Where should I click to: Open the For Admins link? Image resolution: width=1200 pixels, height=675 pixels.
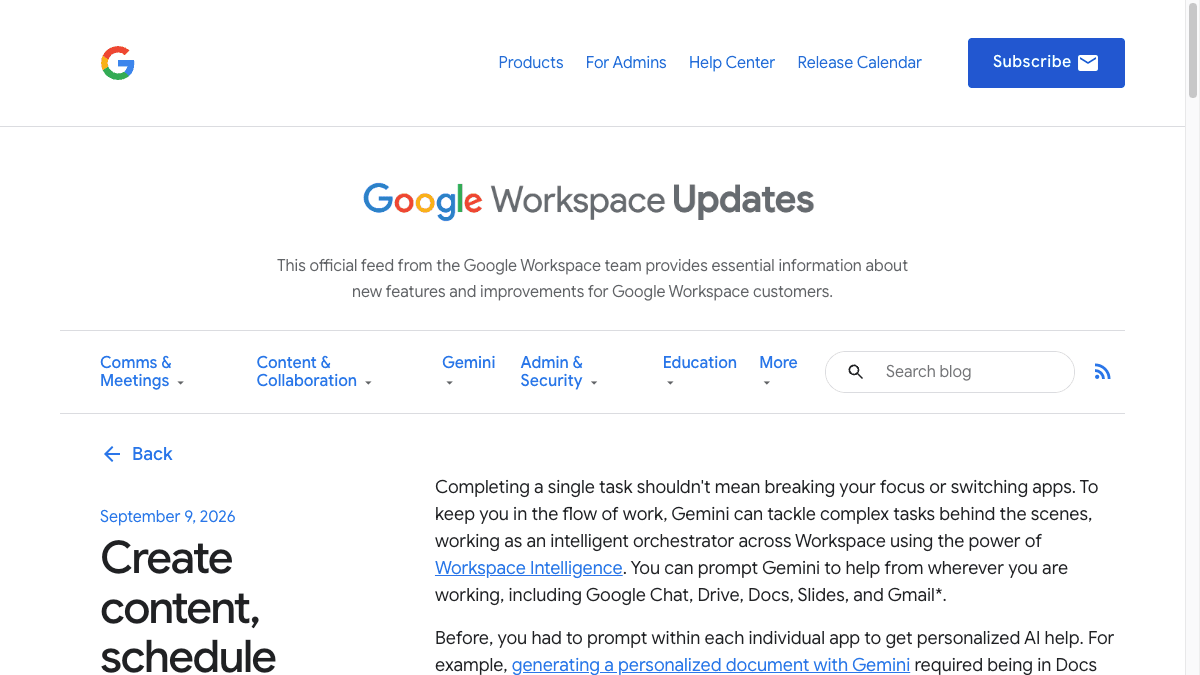click(x=626, y=62)
